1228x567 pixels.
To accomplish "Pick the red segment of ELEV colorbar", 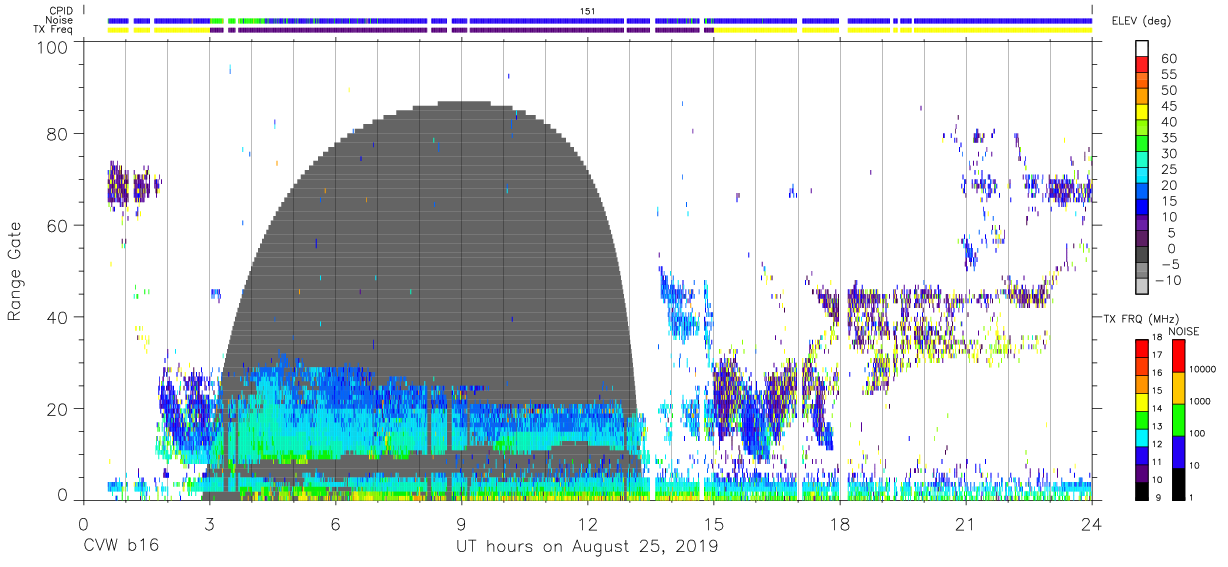I will [1141, 65].
